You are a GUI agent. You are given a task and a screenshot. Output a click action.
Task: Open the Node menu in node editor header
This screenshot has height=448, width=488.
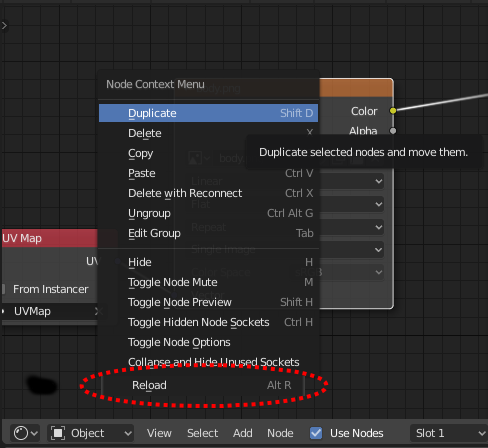(x=280, y=433)
